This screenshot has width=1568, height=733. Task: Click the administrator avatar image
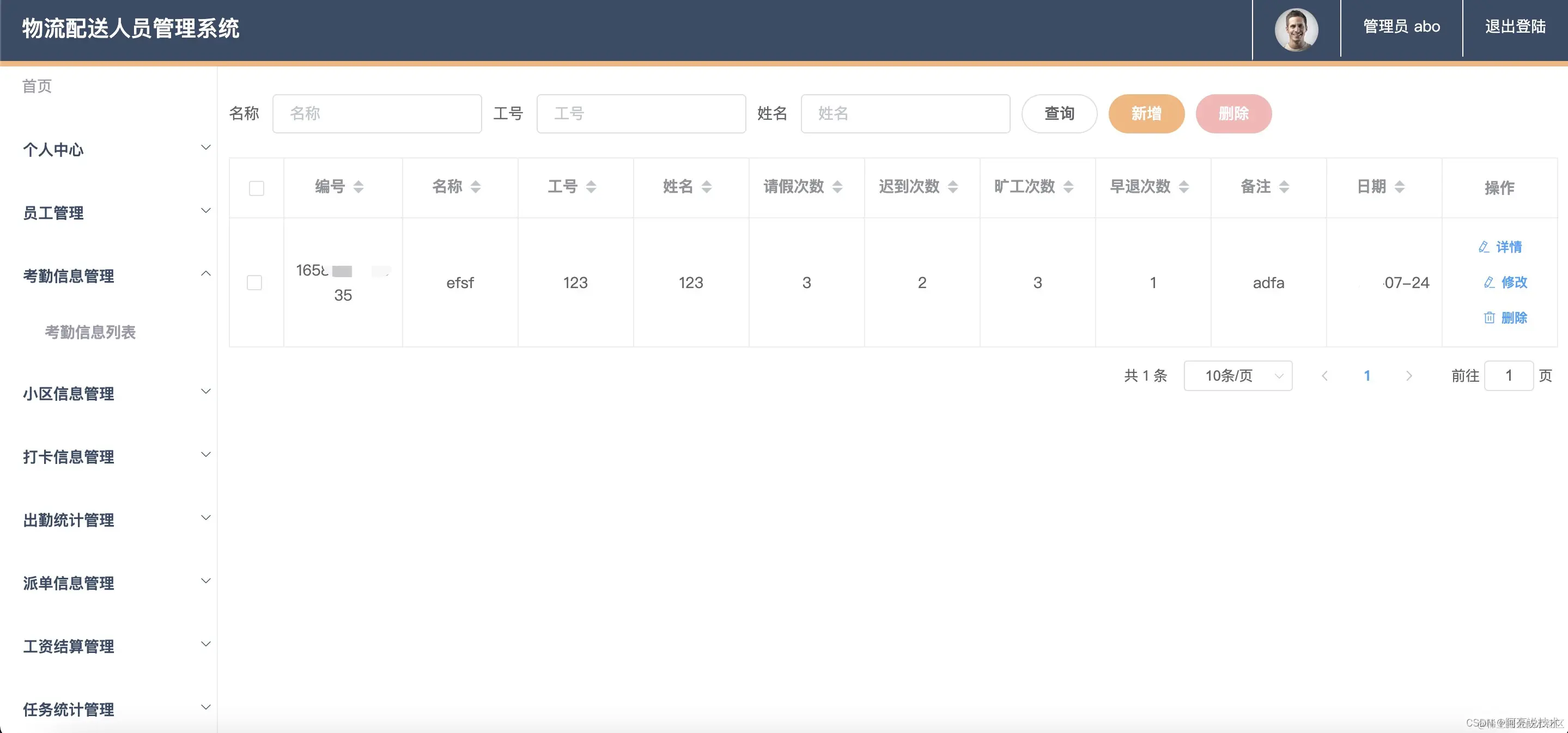1296,28
